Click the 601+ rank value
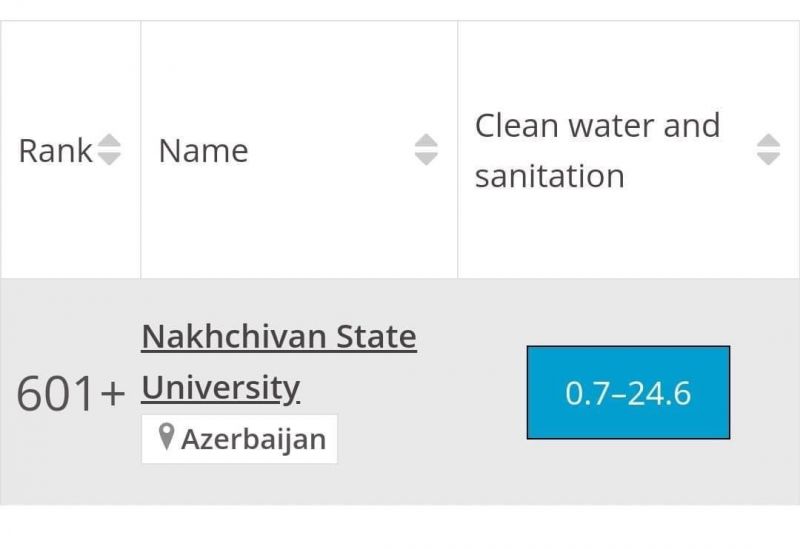This screenshot has height=549, width=800. coord(71,393)
